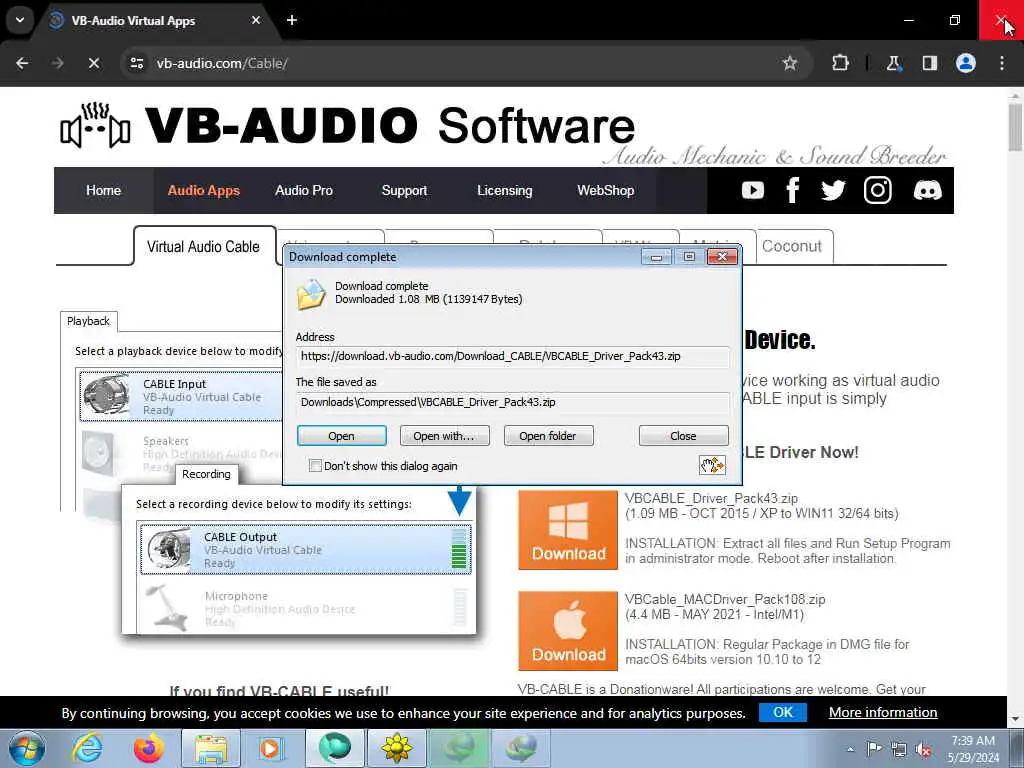View site information icon in address bar
The image size is (1024, 768).
(x=136, y=63)
